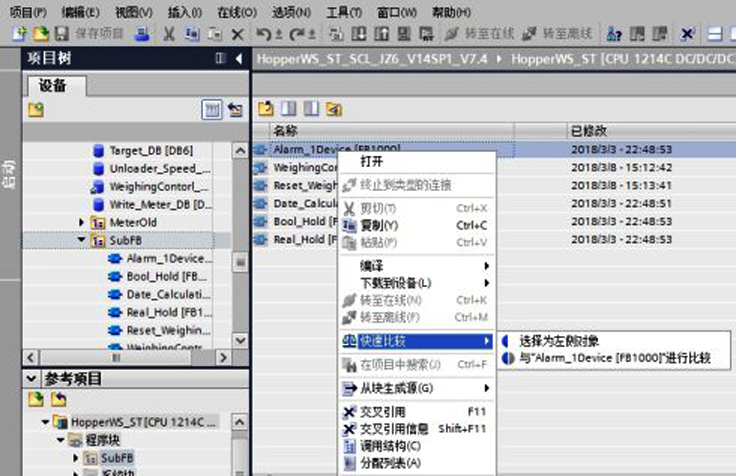Image resolution: width=736 pixels, height=476 pixels.
Task: Select Copy (复制) from the context menu
Action: click(x=379, y=225)
